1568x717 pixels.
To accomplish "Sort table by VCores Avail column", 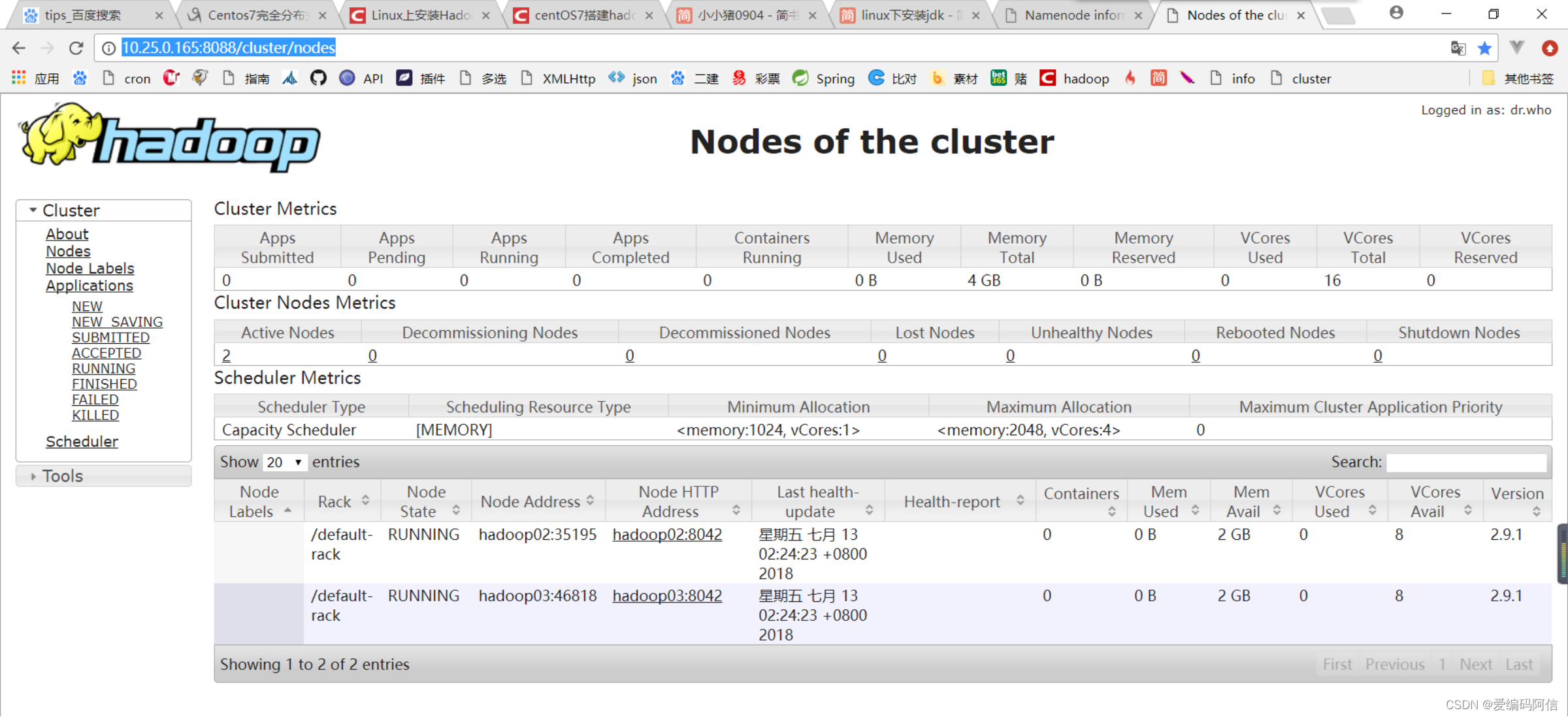I will [x=1435, y=501].
